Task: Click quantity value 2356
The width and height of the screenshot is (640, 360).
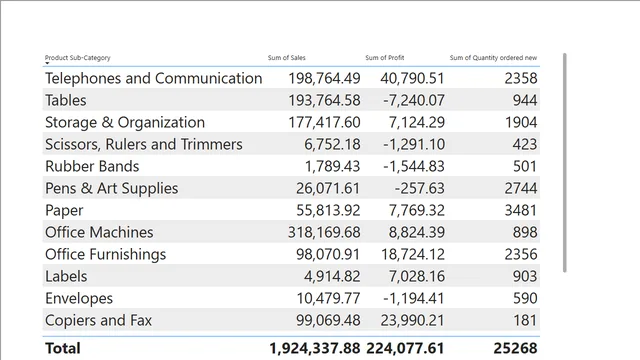Action: [x=521, y=254]
